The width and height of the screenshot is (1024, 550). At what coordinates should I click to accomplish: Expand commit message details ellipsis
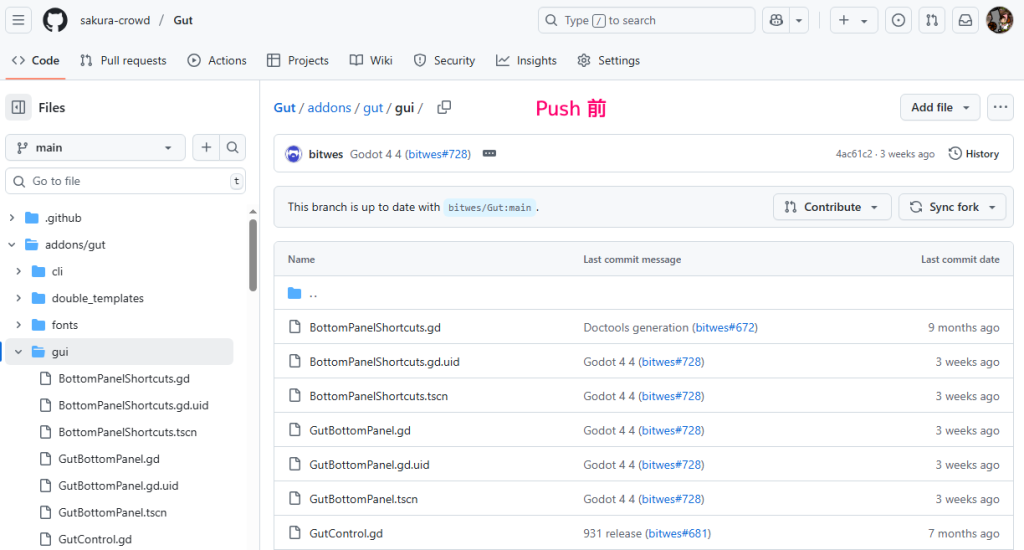(x=489, y=154)
